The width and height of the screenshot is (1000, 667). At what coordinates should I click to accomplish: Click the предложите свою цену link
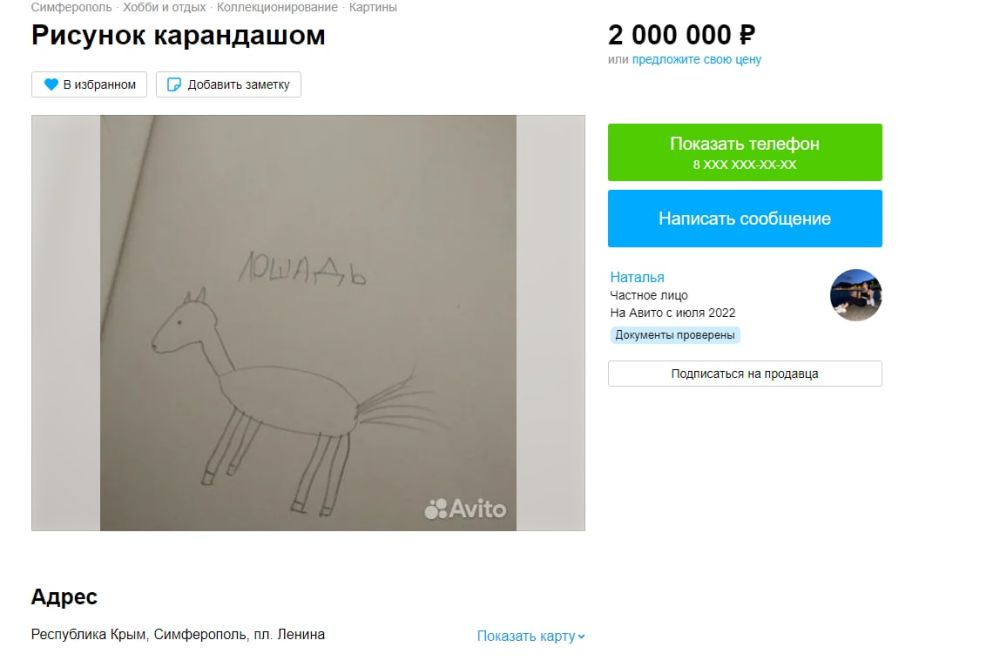[x=696, y=59]
